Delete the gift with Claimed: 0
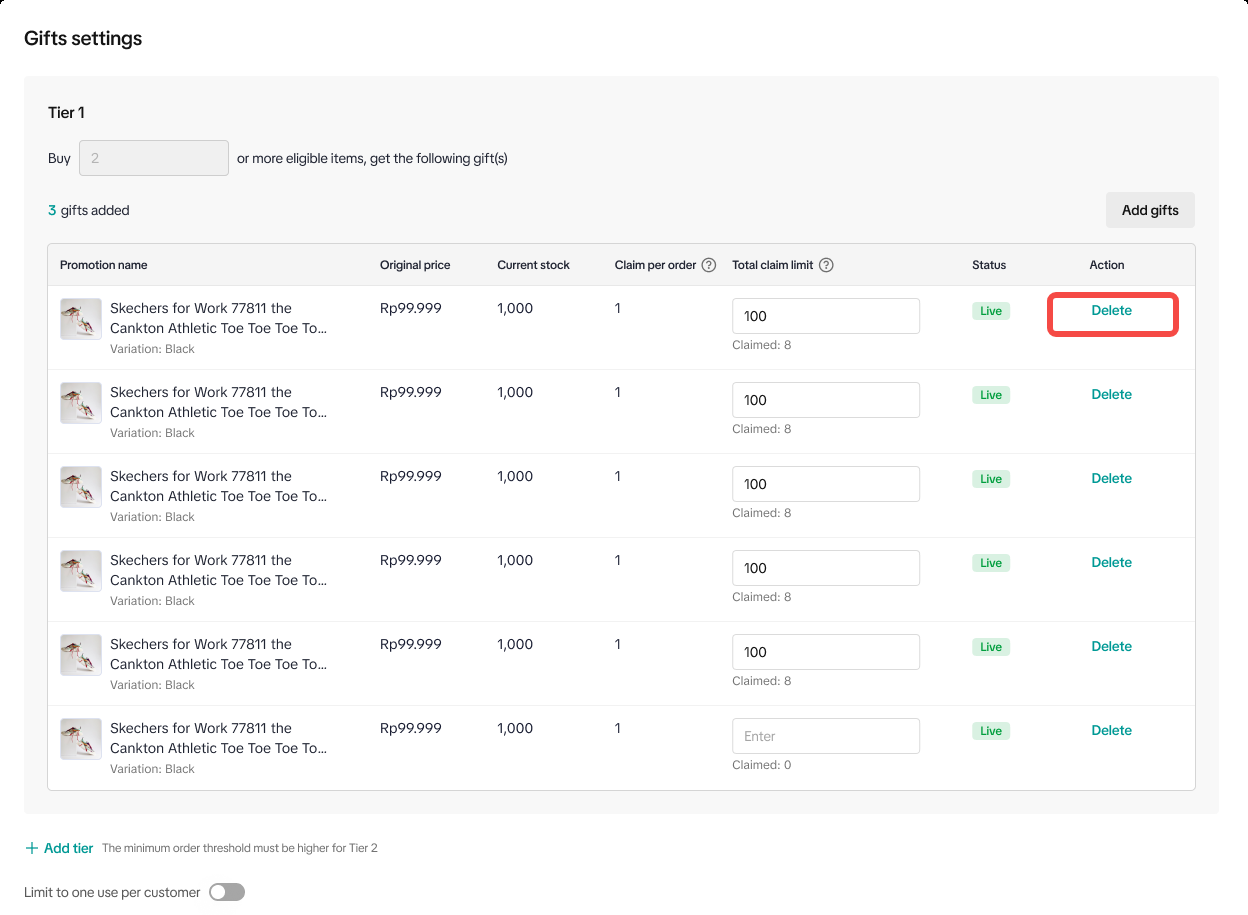Viewport: 1248px width, 915px height. tap(1111, 731)
